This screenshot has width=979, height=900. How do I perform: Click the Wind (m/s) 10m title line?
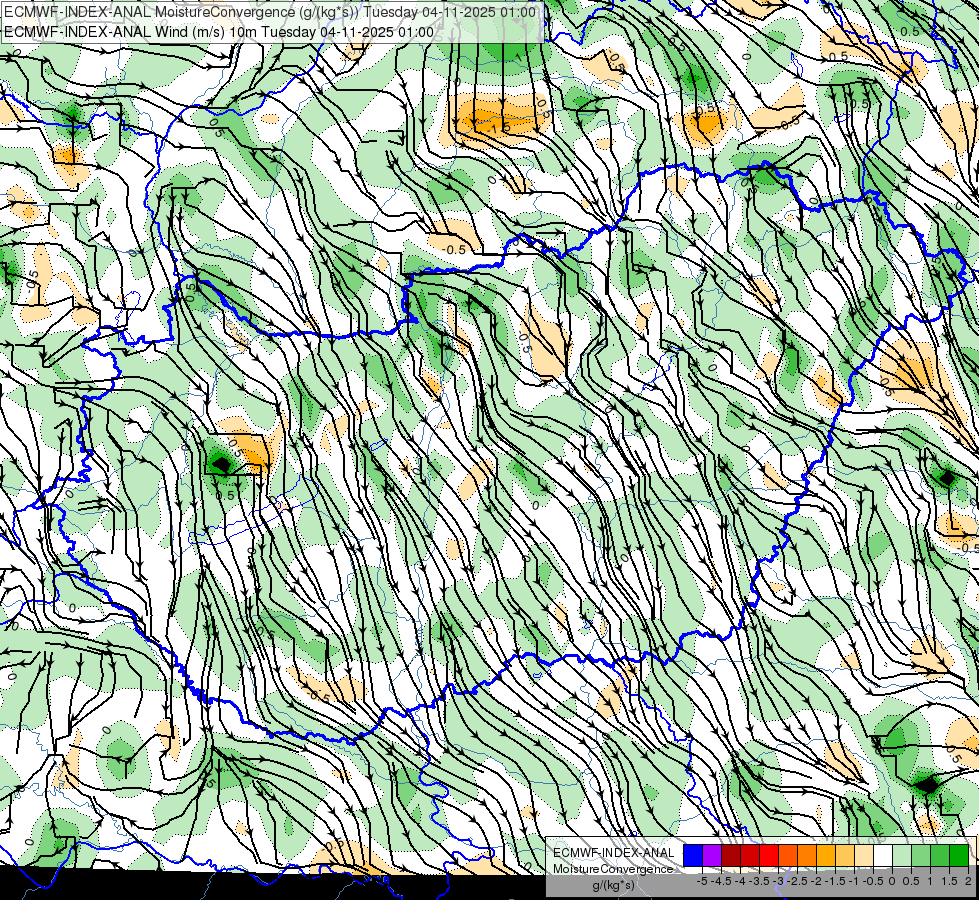coord(219,31)
